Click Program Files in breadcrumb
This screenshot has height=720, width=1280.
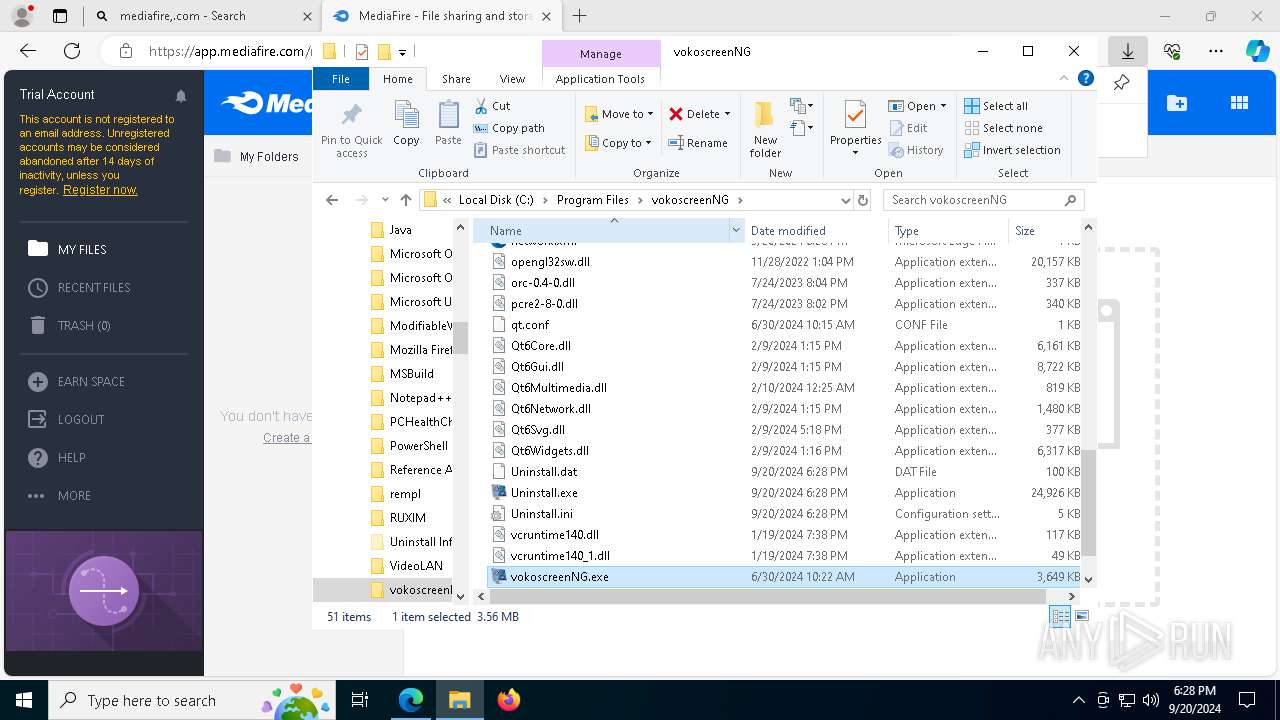pos(593,200)
